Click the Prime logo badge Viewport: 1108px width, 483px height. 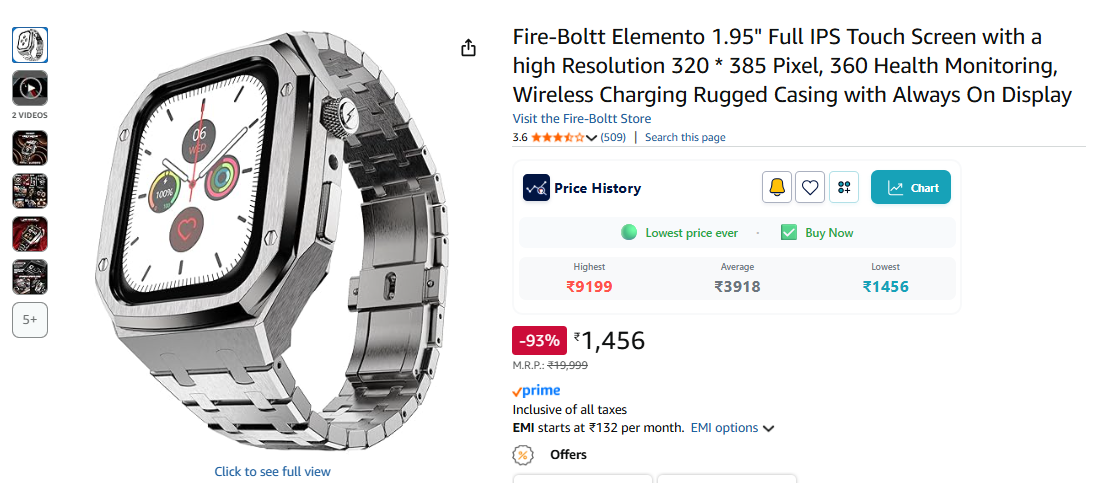pyautogui.click(x=536, y=391)
